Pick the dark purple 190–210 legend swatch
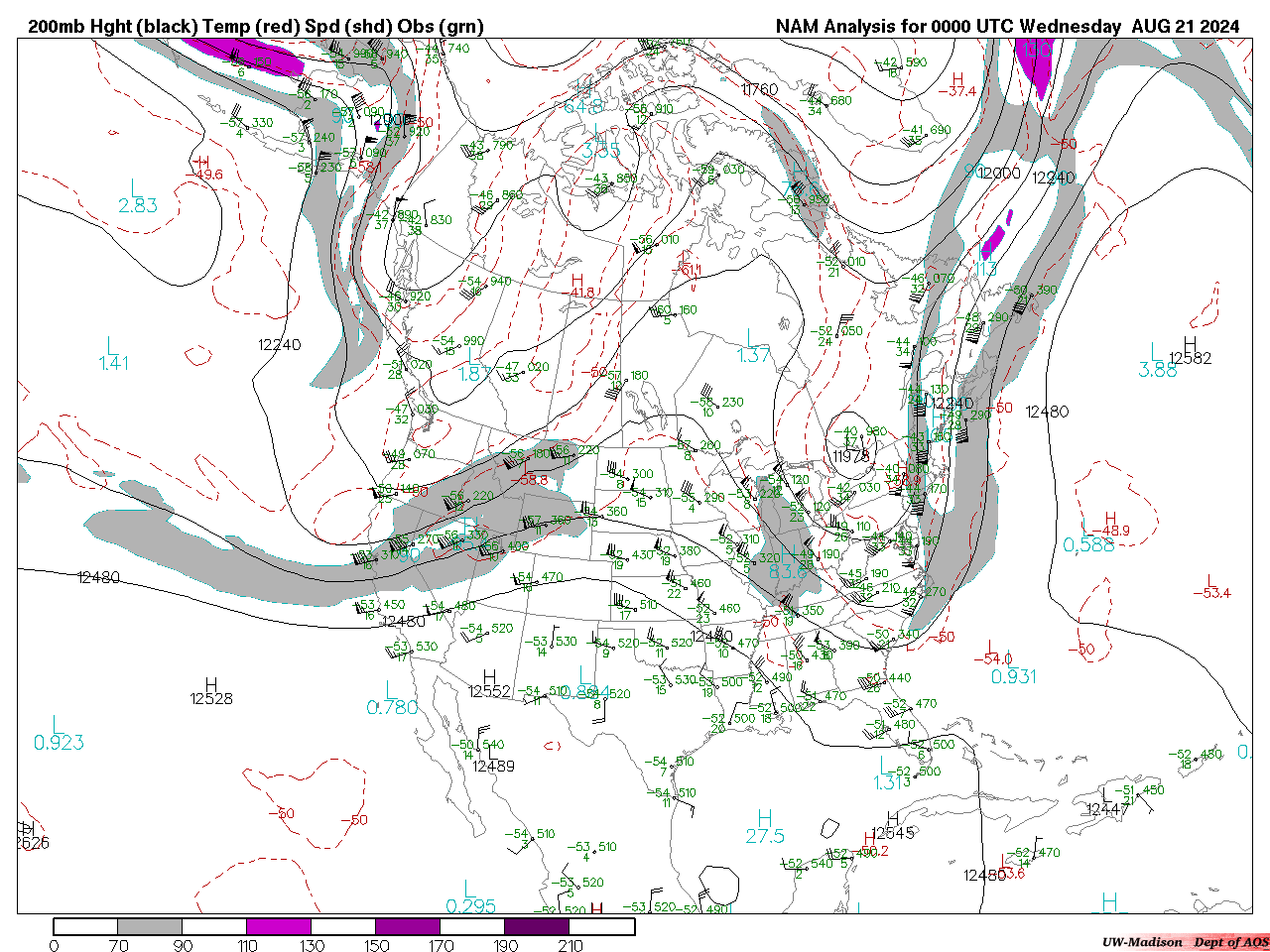This screenshot has height=952, width=1270. click(x=537, y=926)
